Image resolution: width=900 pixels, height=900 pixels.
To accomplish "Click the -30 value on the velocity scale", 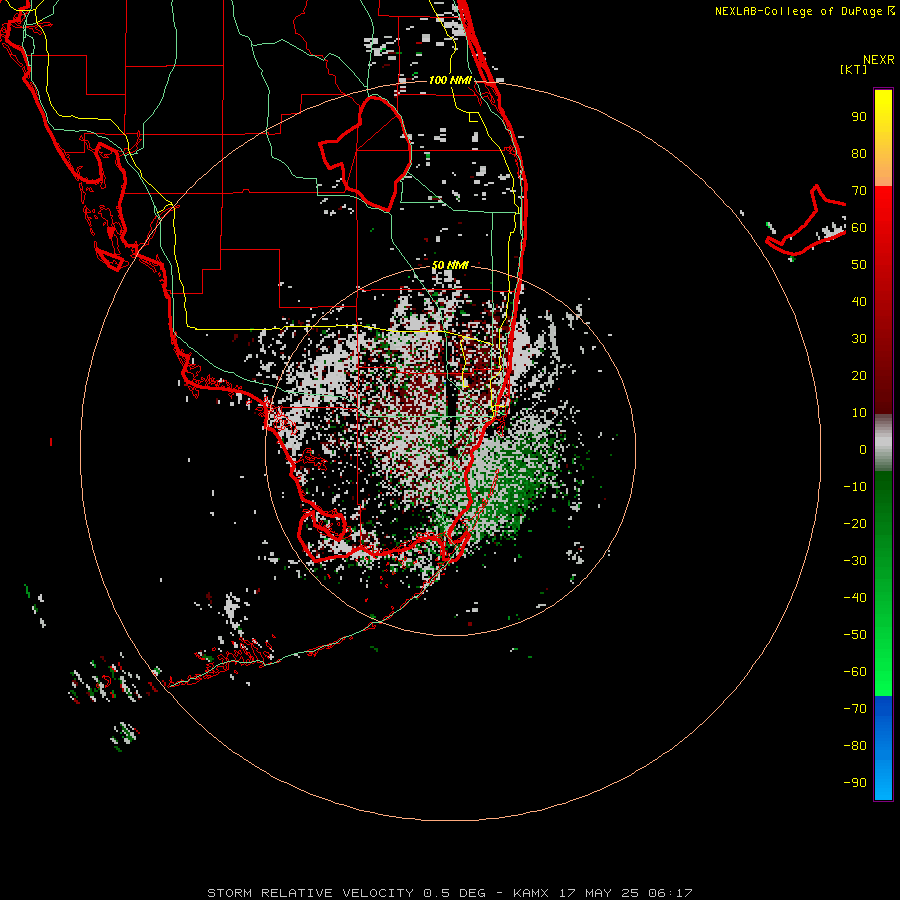I will pyautogui.click(x=855, y=561).
